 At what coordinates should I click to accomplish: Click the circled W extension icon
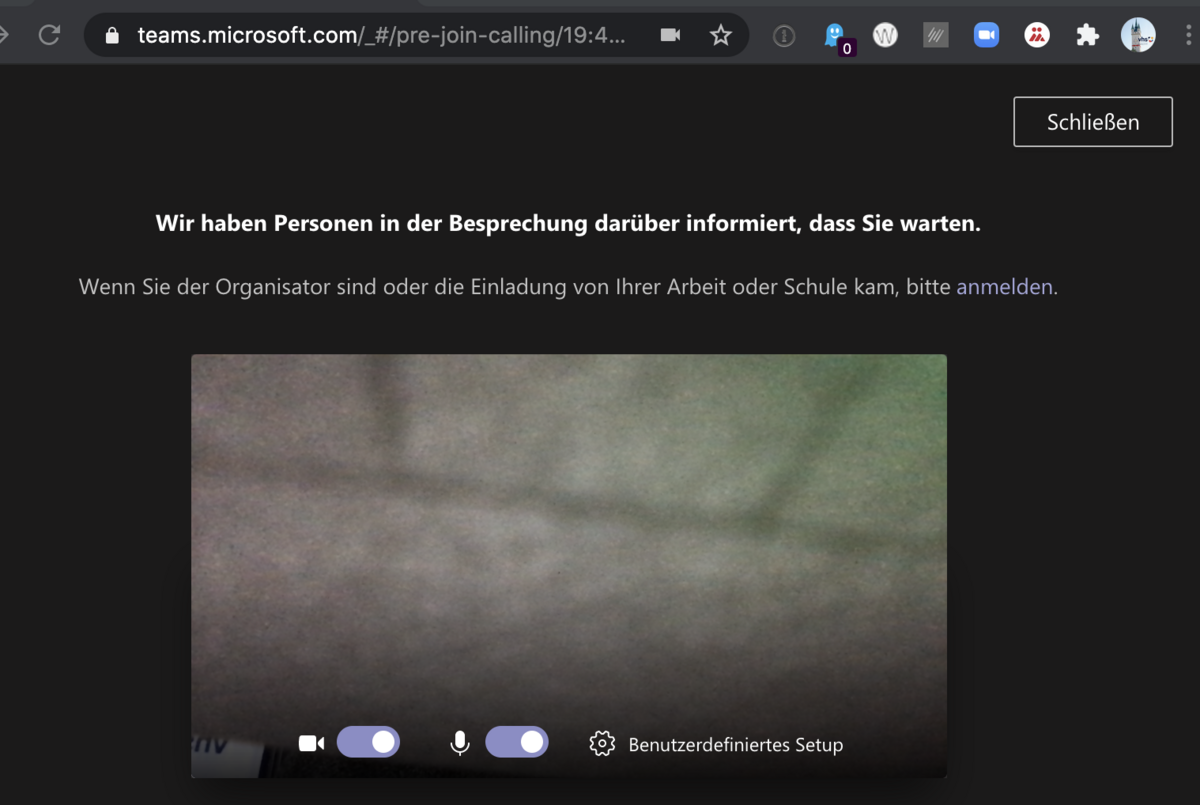tap(885, 36)
